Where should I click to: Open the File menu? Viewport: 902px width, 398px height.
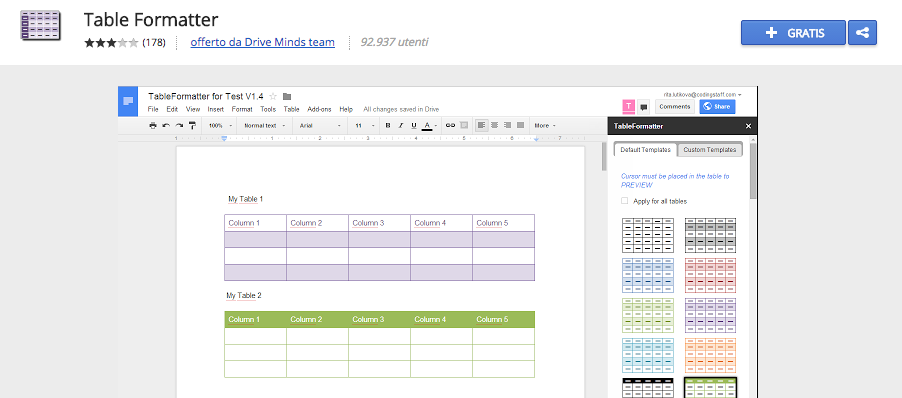click(152, 109)
